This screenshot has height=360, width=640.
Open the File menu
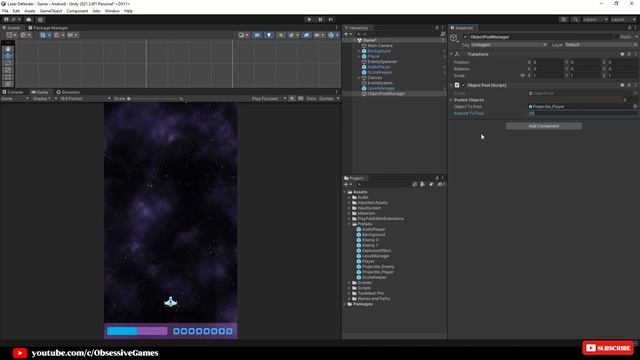click(5, 11)
